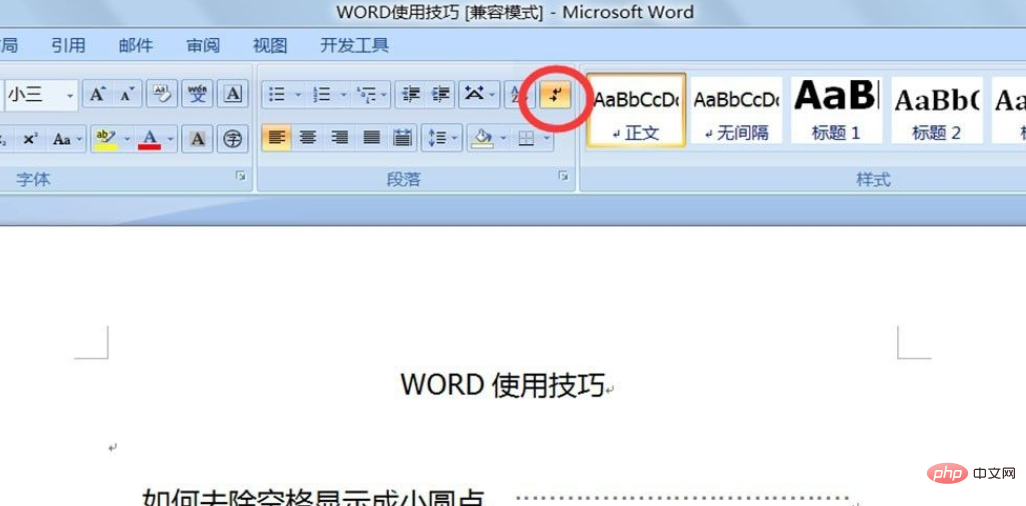Apply yellow text highlight color
This screenshot has width=1026, height=506.
[x=106, y=139]
